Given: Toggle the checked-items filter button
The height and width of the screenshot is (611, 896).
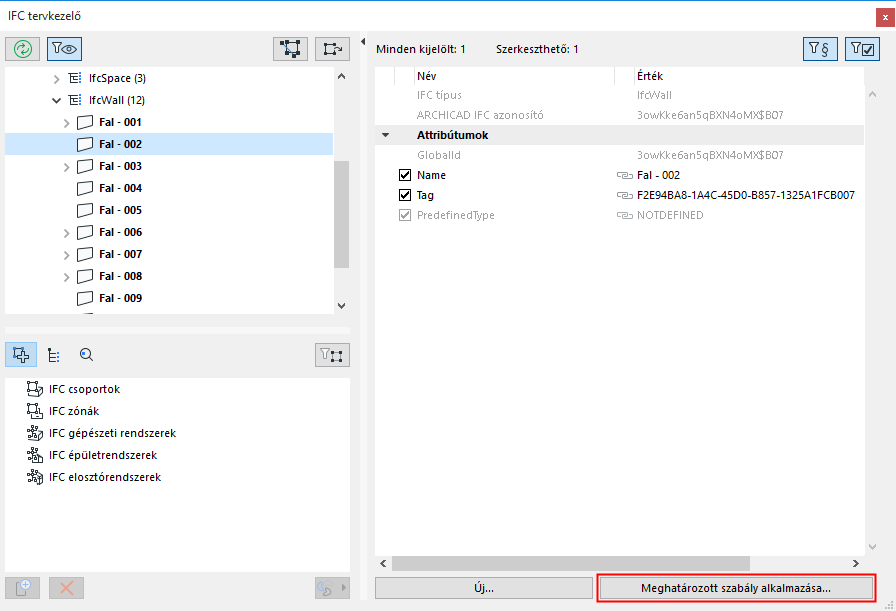Looking at the screenshot, I should 862,49.
